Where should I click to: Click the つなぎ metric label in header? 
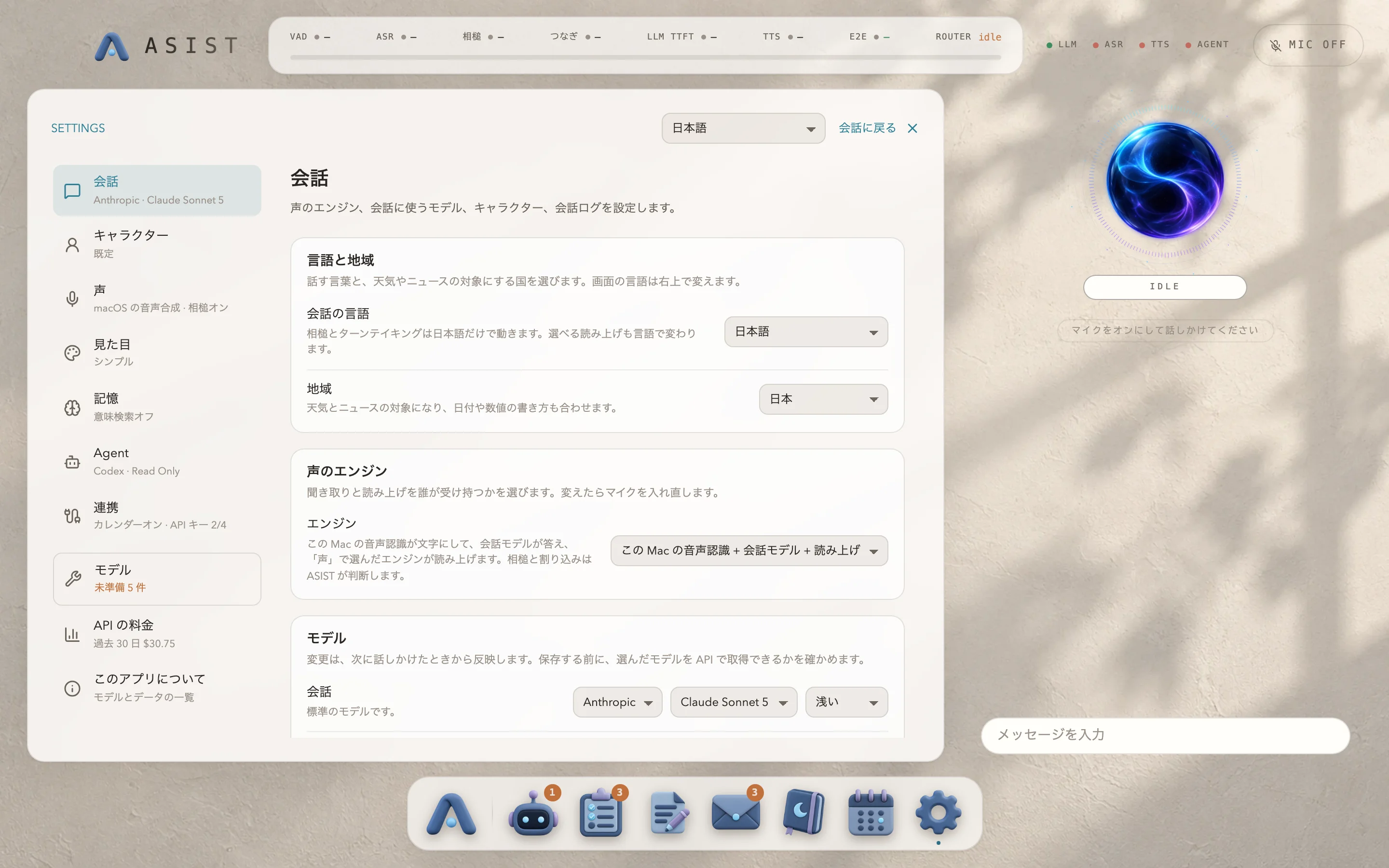(564, 37)
